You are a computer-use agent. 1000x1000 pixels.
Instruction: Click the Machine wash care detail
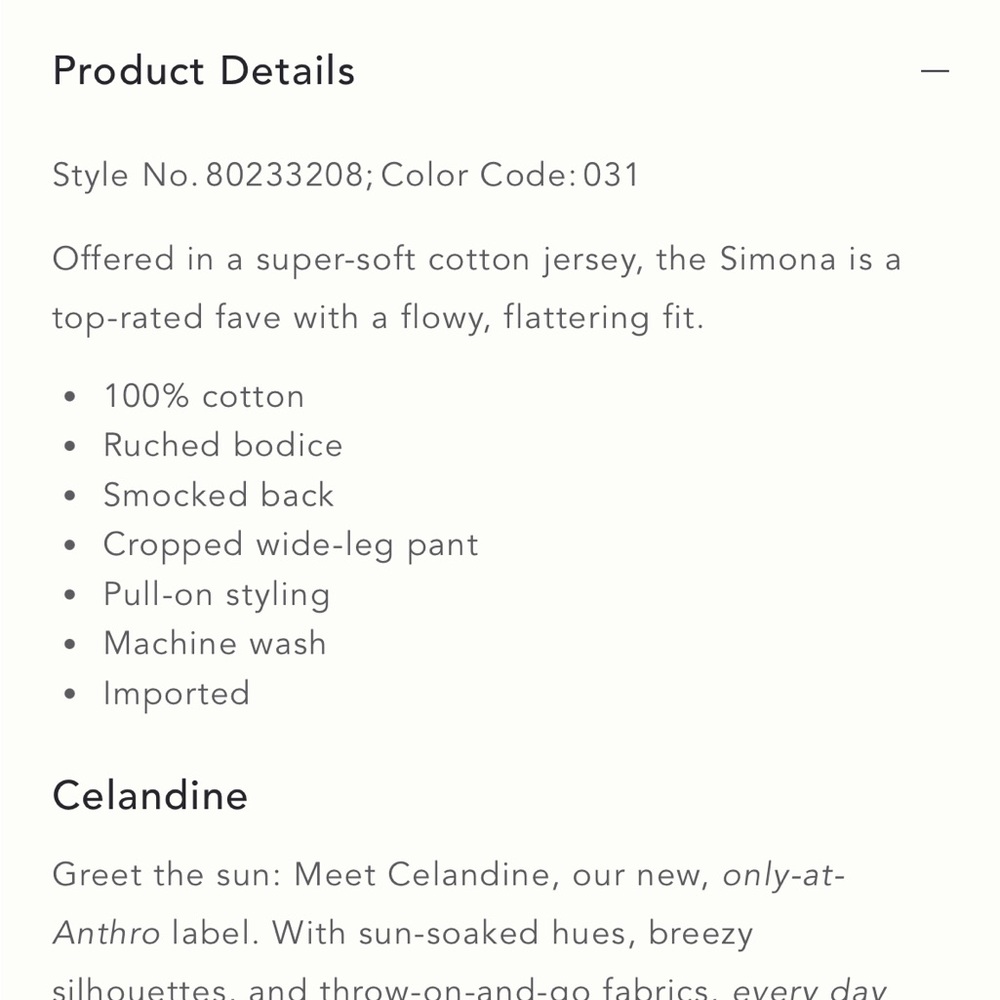pyautogui.click(x=214, y=643)
